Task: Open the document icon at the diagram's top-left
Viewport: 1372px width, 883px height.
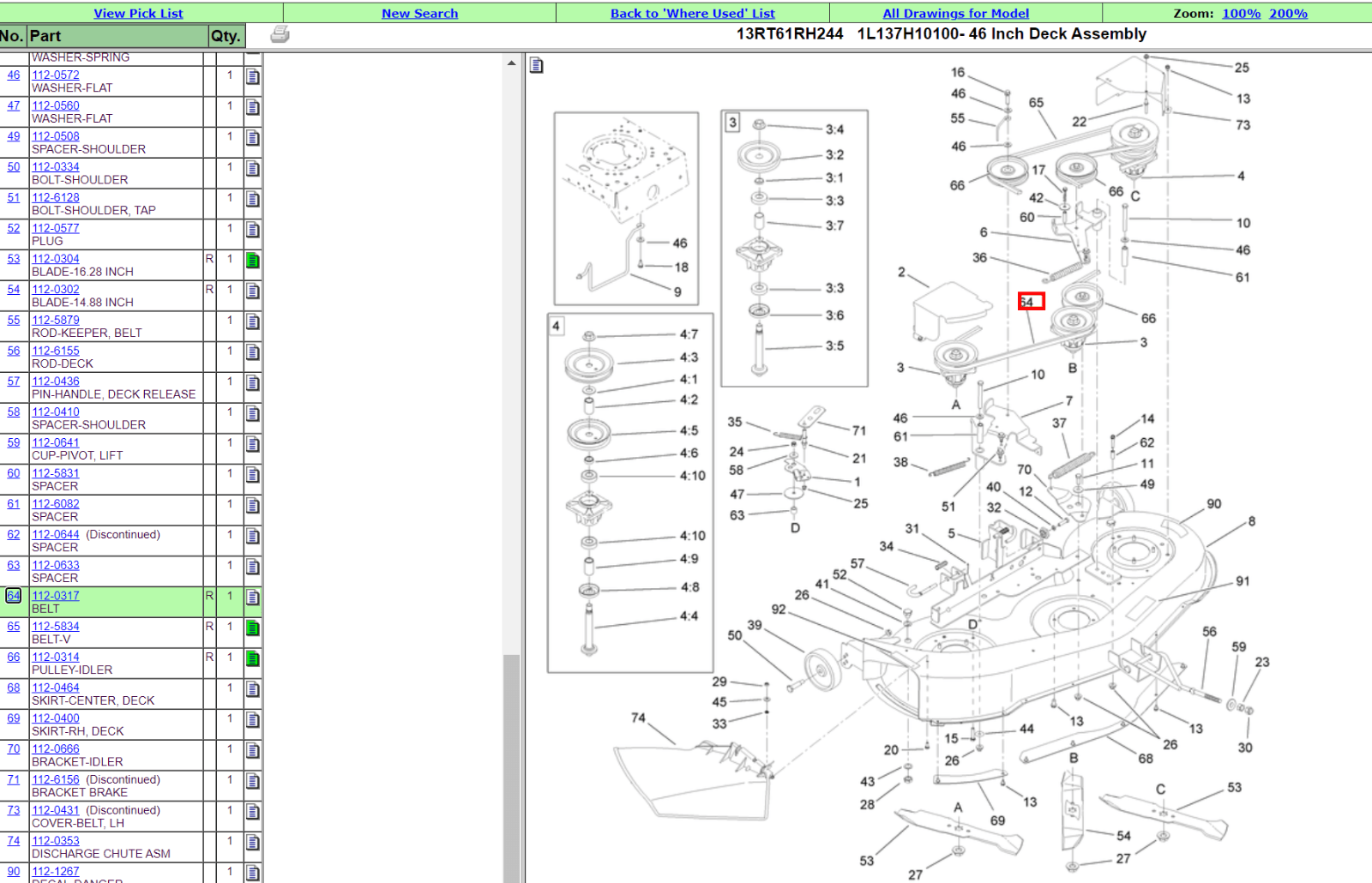Action: (537, 65)
